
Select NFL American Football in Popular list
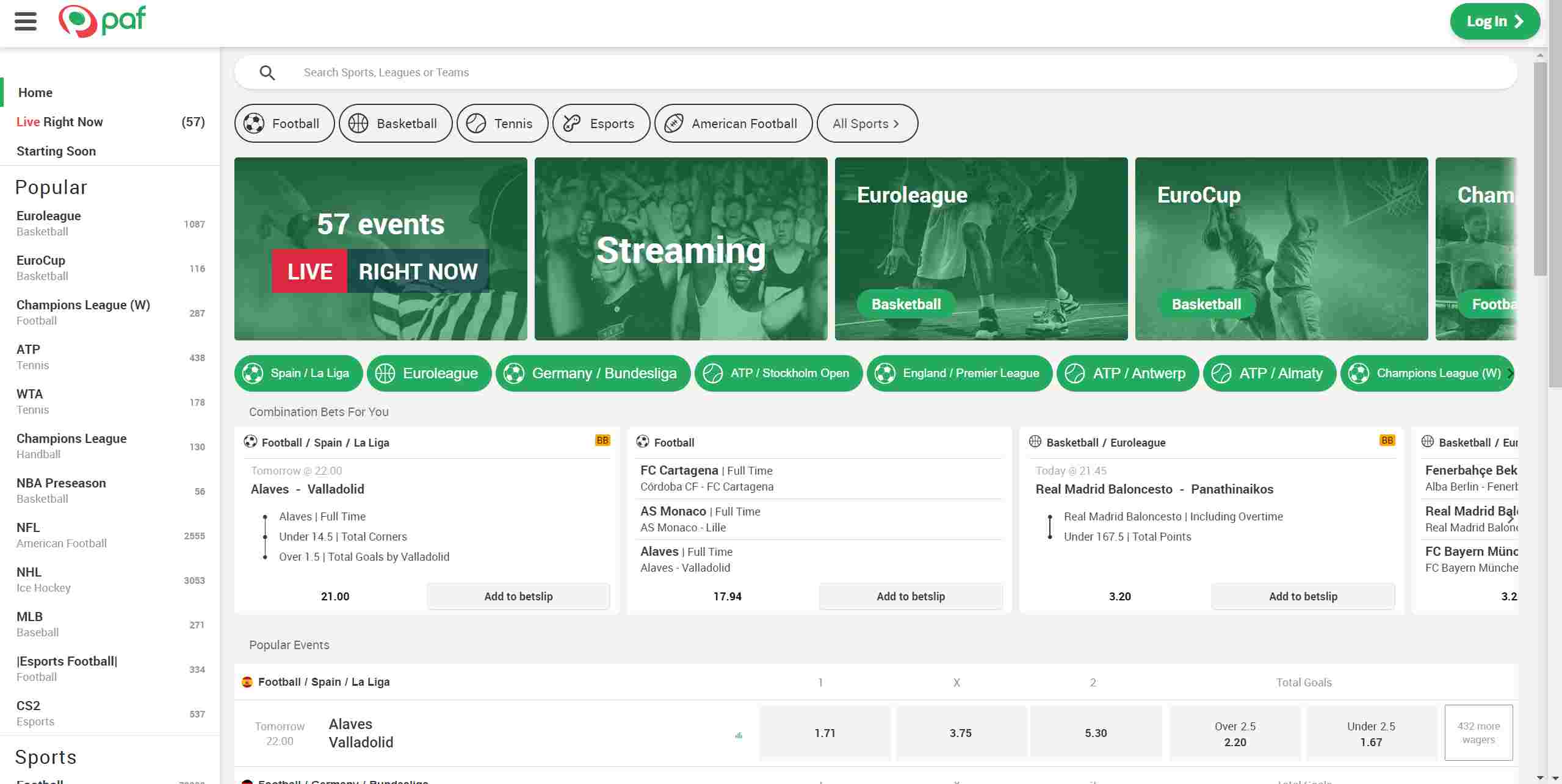(x=110, y=536)
